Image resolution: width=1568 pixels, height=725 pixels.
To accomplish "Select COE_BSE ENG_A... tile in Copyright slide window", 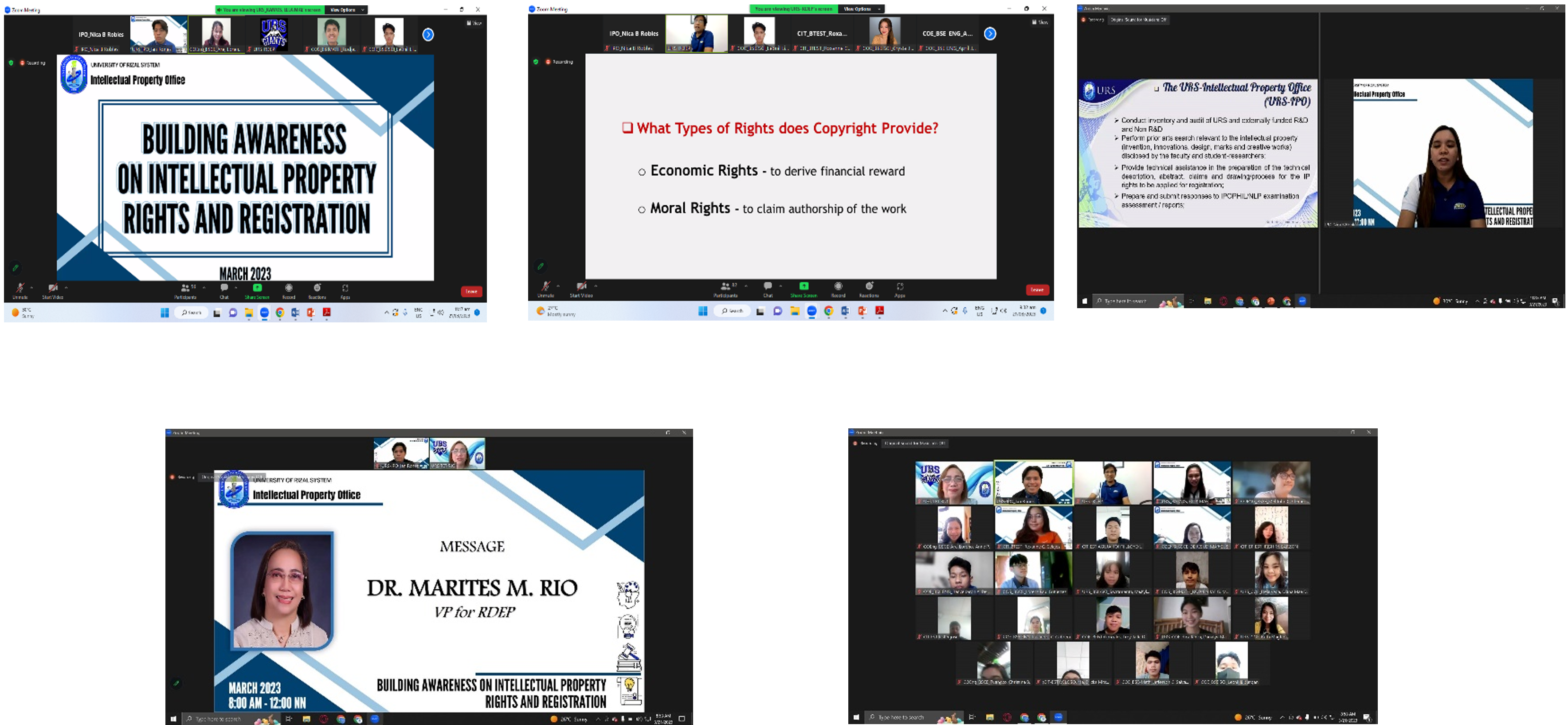I will 947,34.
